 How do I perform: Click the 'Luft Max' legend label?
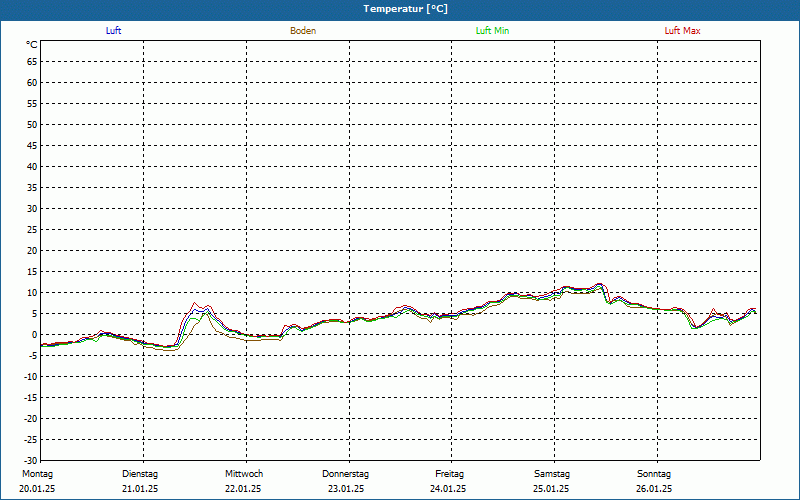(682, 31)
